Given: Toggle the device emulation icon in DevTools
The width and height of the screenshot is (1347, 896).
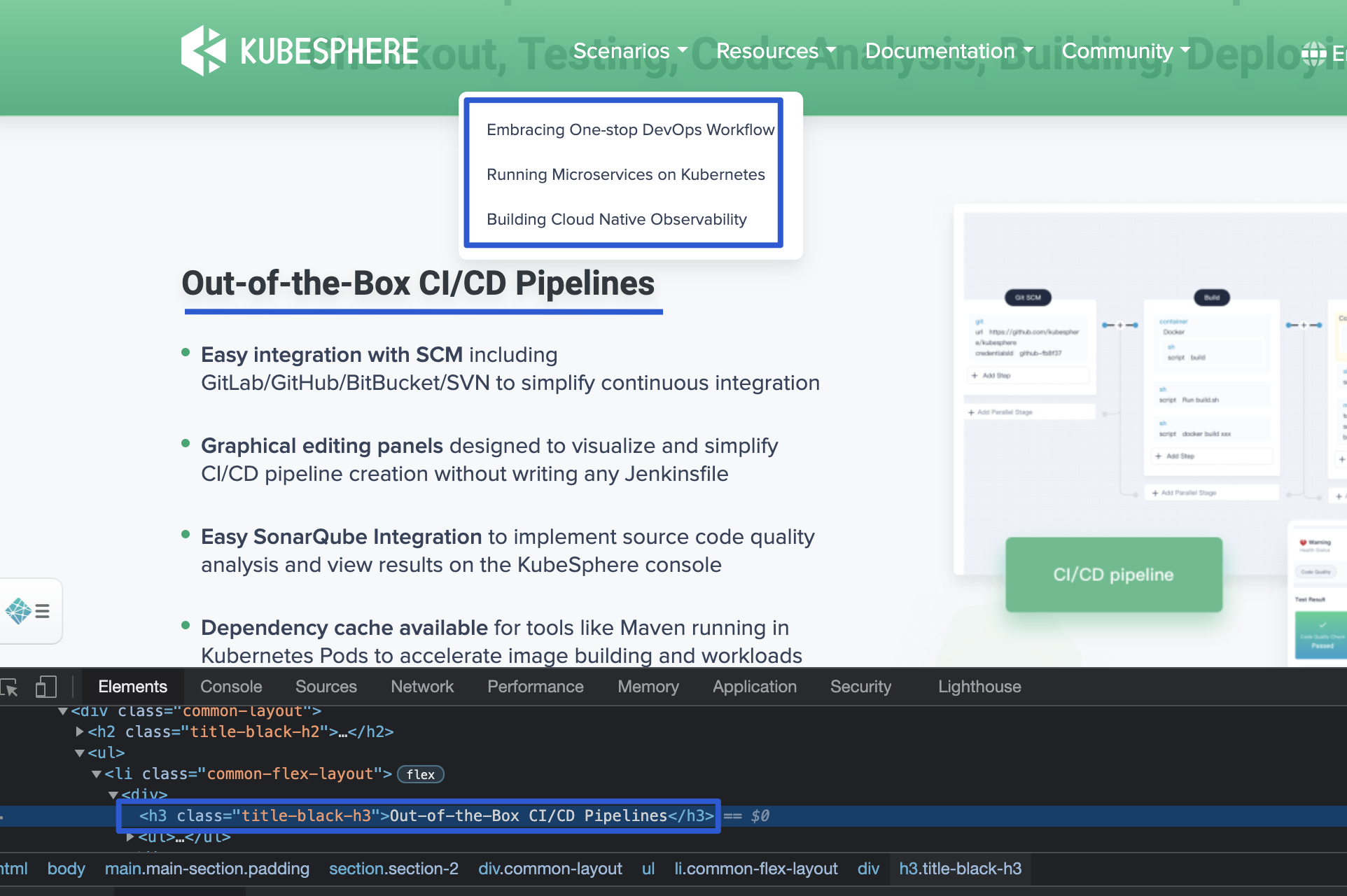Looking at the screenshot, I should 46,687.
